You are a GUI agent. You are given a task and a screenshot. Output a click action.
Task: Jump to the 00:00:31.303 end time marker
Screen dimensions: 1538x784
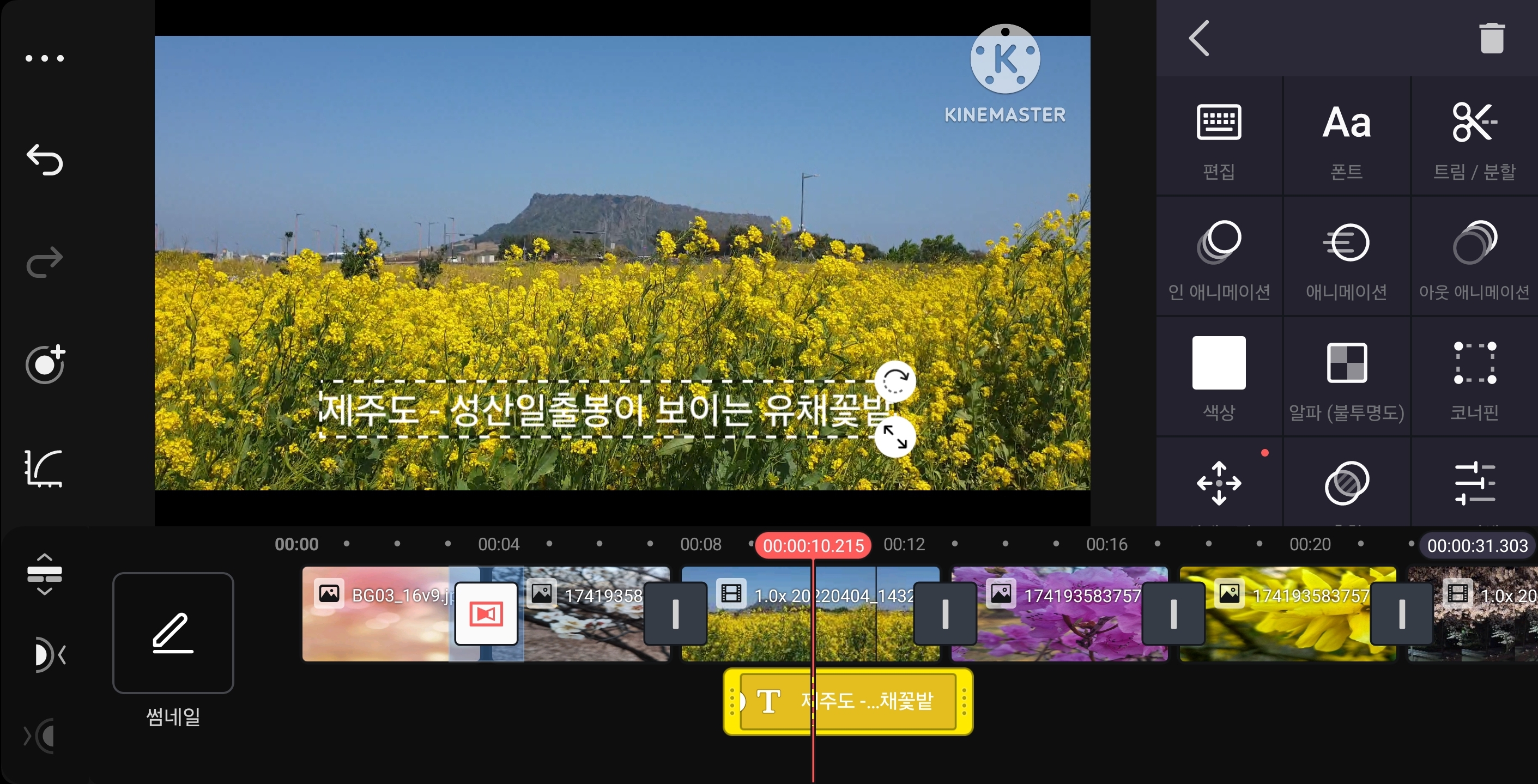click(x=1476, y=545)
